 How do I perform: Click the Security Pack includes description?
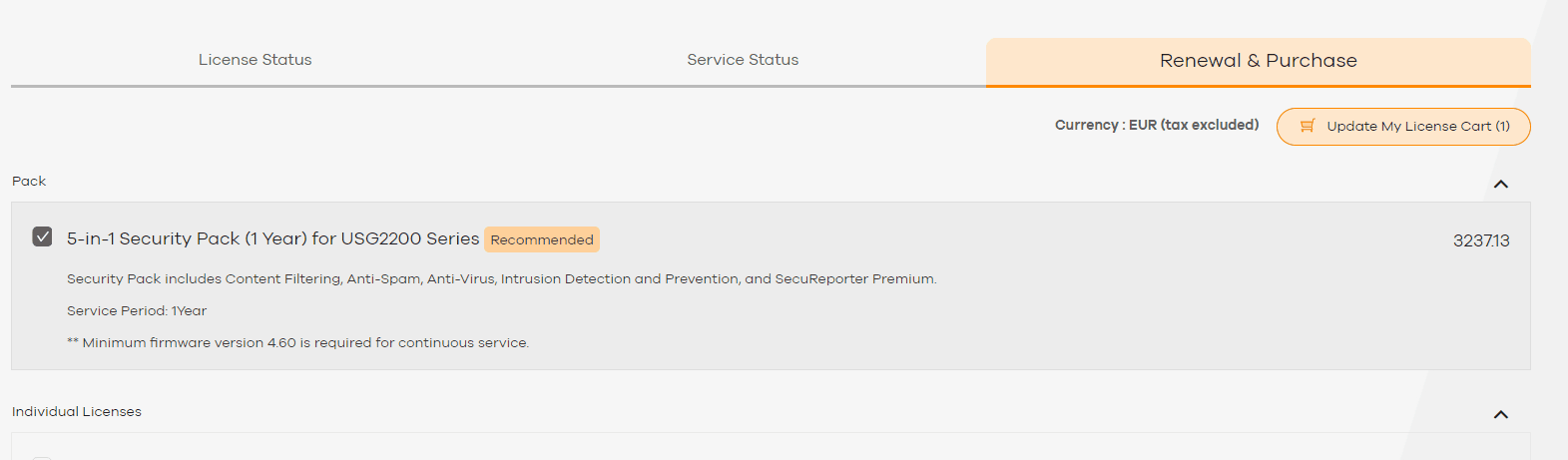coord(501,278)
